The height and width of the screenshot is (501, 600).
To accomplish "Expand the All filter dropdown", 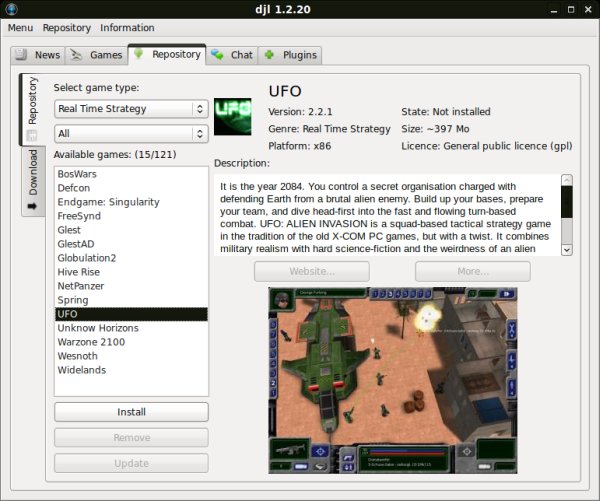I will [130, 133].
